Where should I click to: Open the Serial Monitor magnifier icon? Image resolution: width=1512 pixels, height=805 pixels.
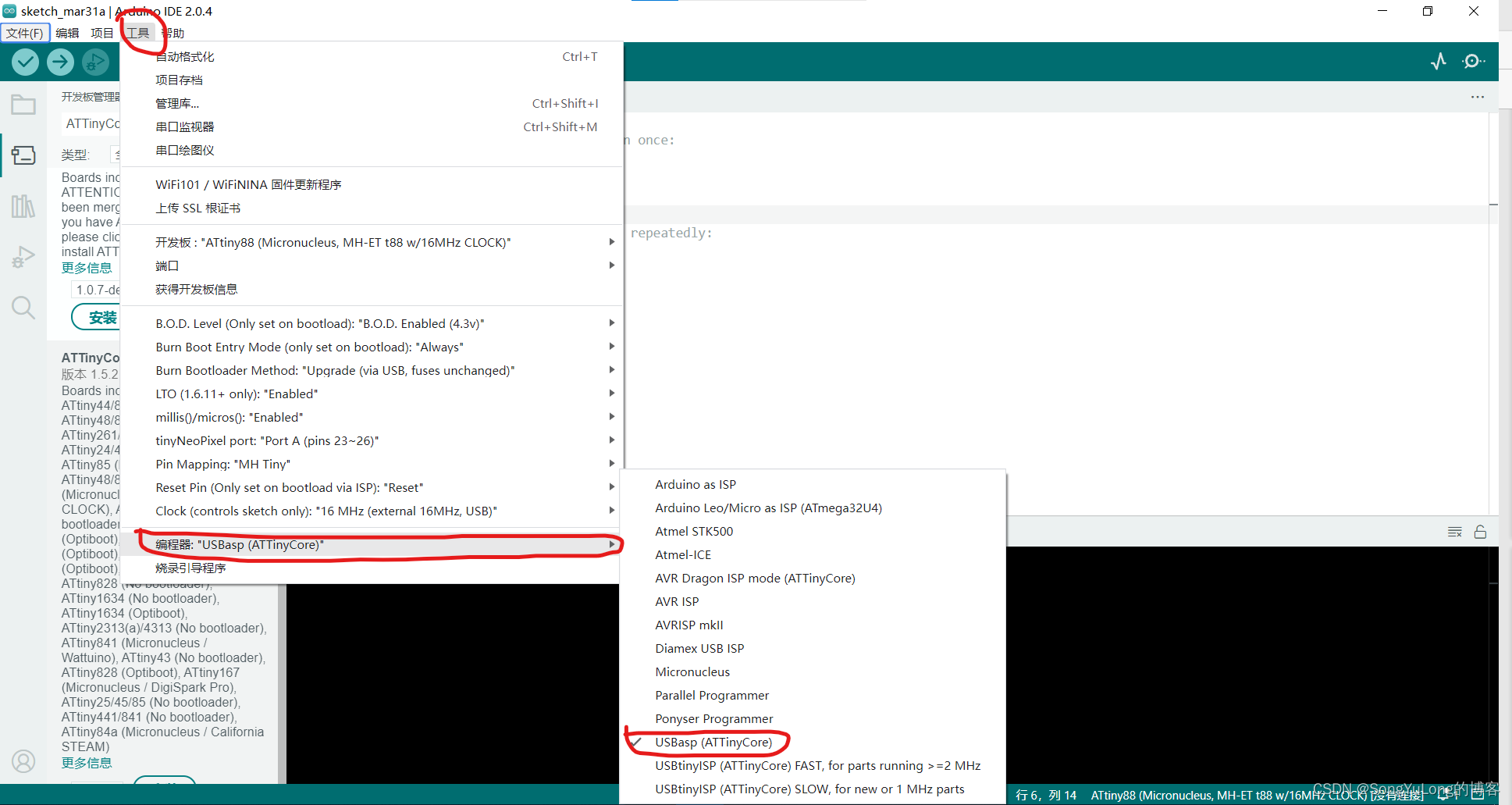(1474, 61)
